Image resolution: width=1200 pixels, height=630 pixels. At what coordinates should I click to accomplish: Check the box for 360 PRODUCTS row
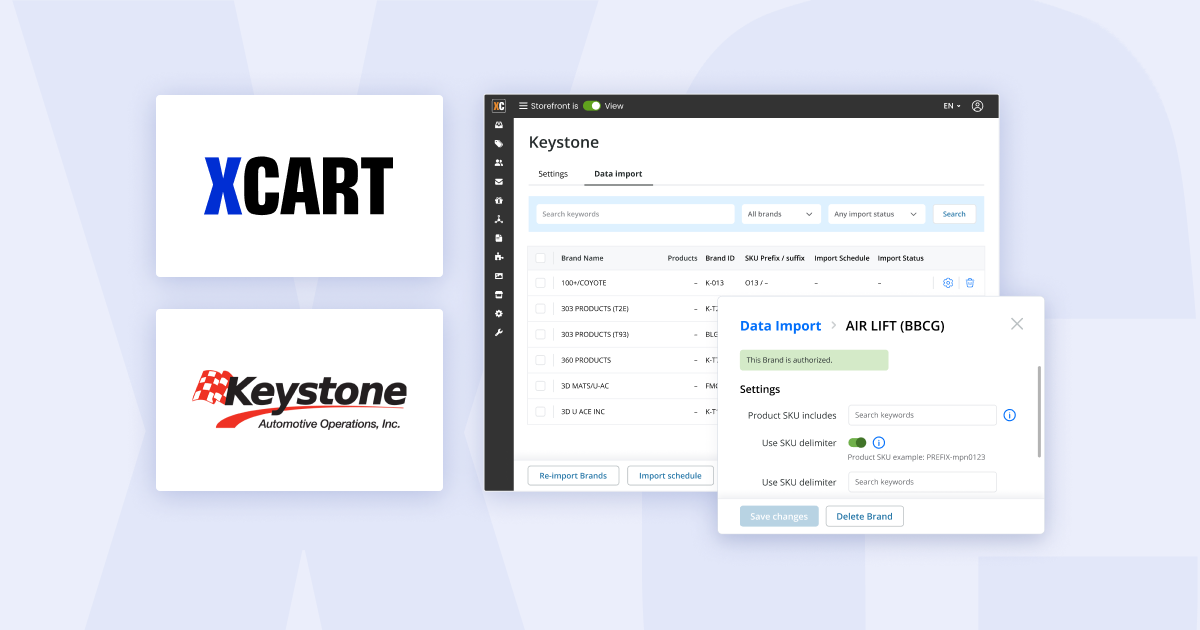(x=540, y=360)
